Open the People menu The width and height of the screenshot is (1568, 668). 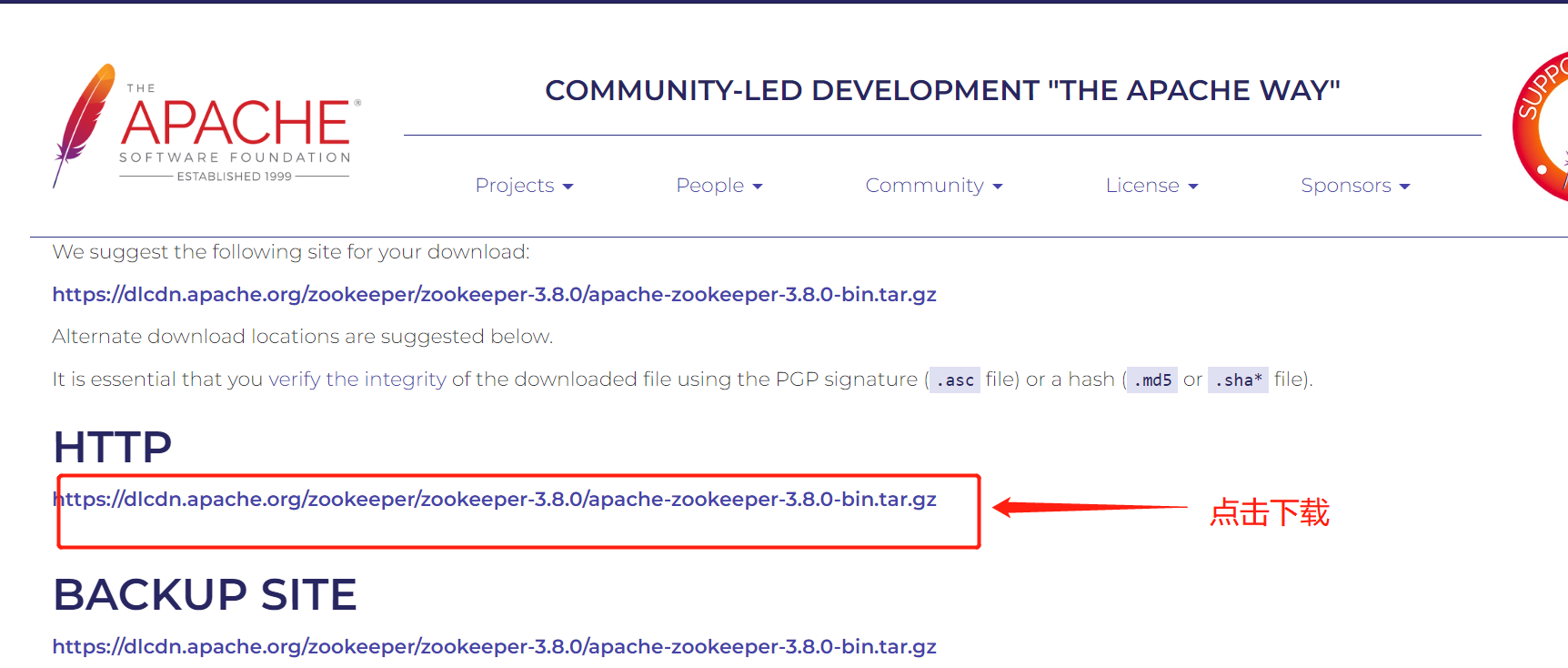pos(719,186)
